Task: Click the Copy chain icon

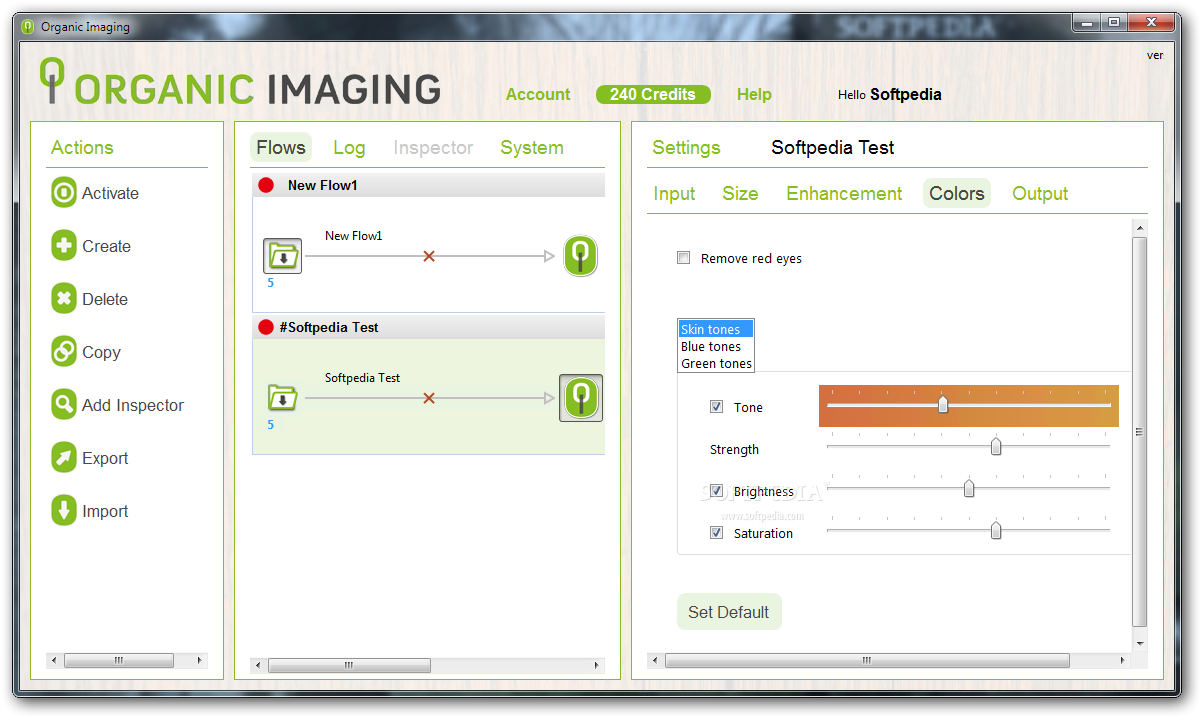Action: [64, 352]
